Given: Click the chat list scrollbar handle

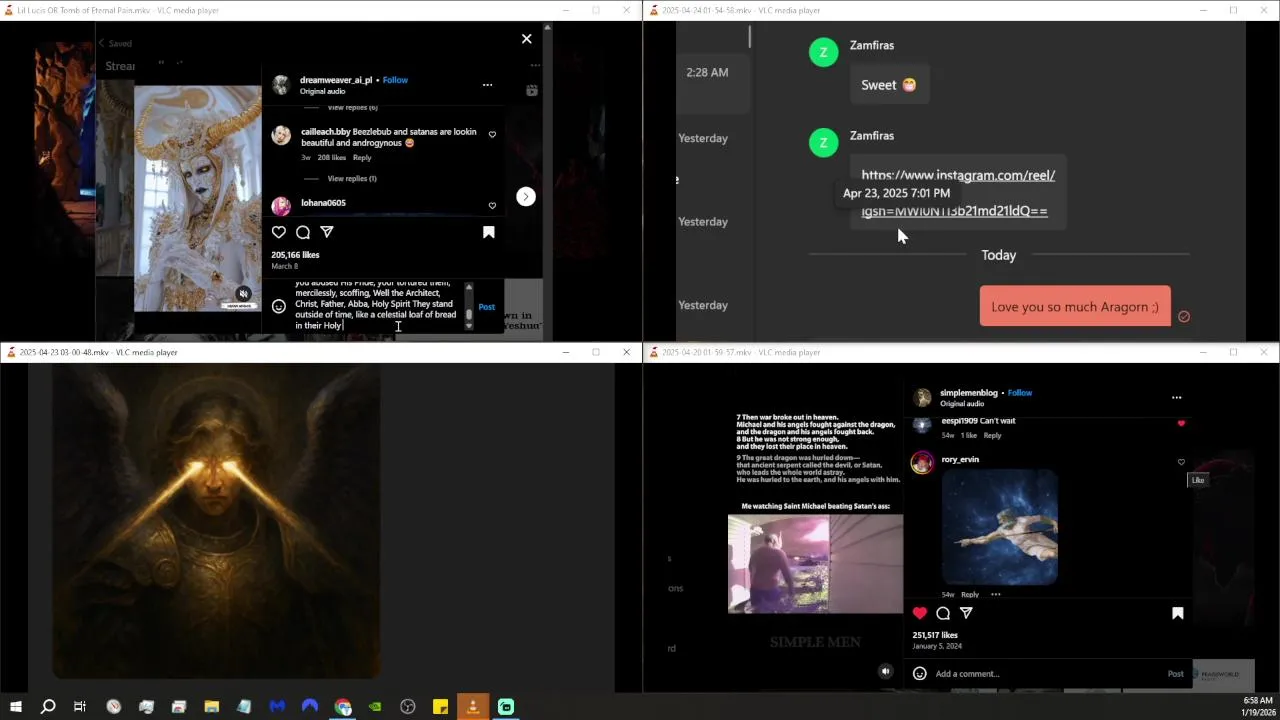Looking at the screenshot, I should (x=750, y=37).
